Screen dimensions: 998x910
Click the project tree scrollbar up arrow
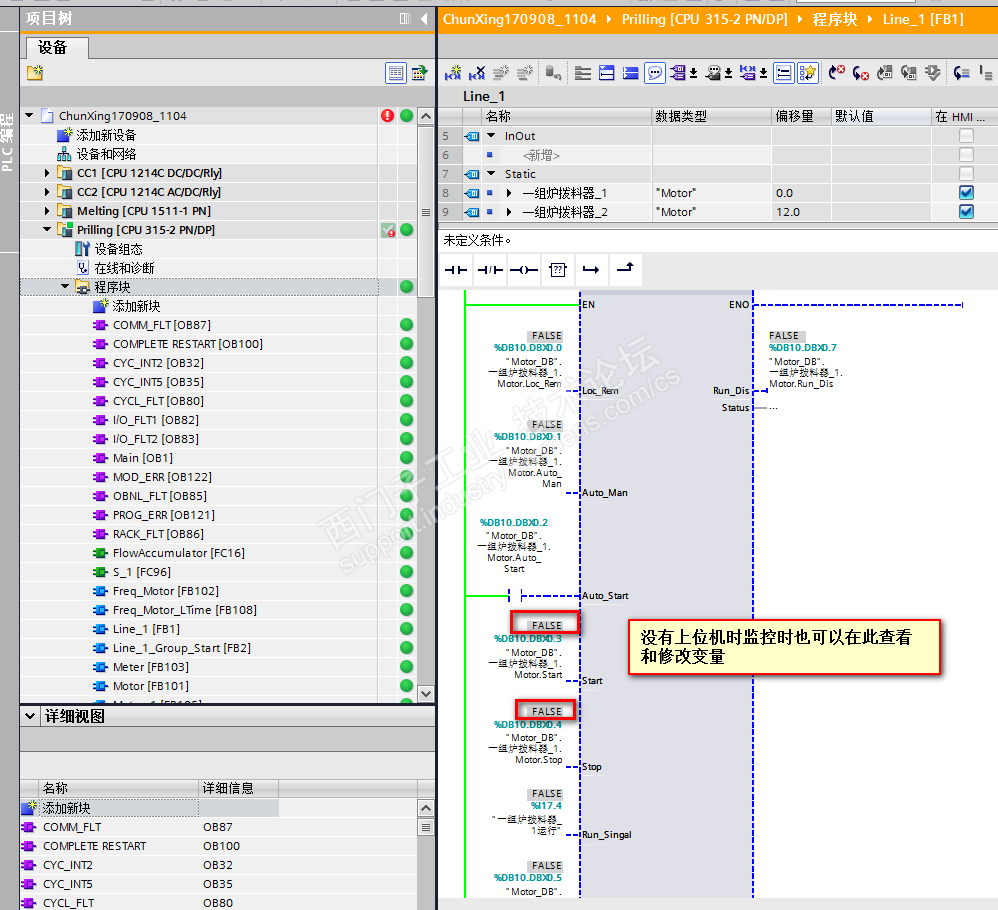pyautogui.click(x=426, y=116)
